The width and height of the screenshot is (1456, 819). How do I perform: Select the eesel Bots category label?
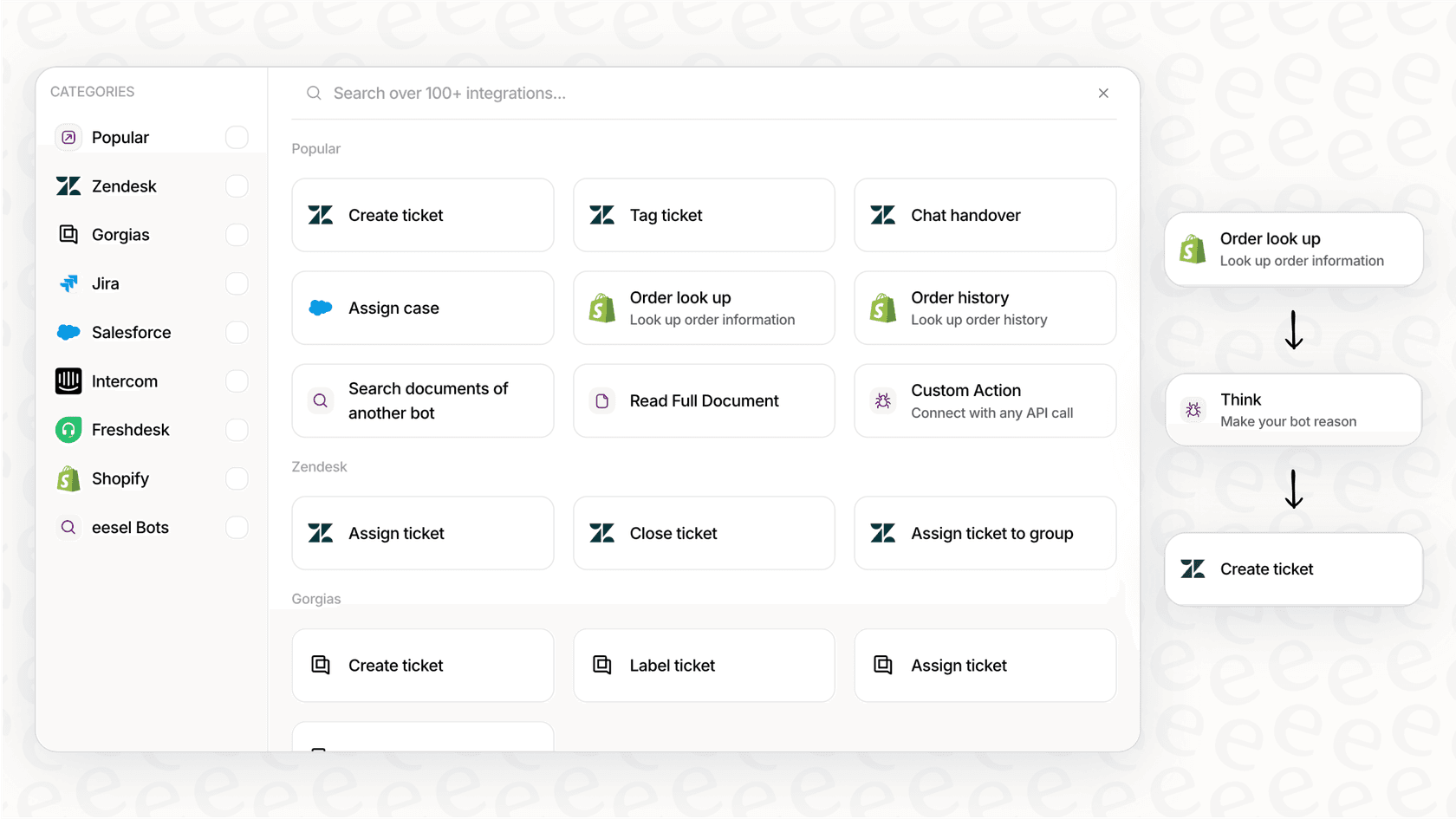tap(130, 527)
